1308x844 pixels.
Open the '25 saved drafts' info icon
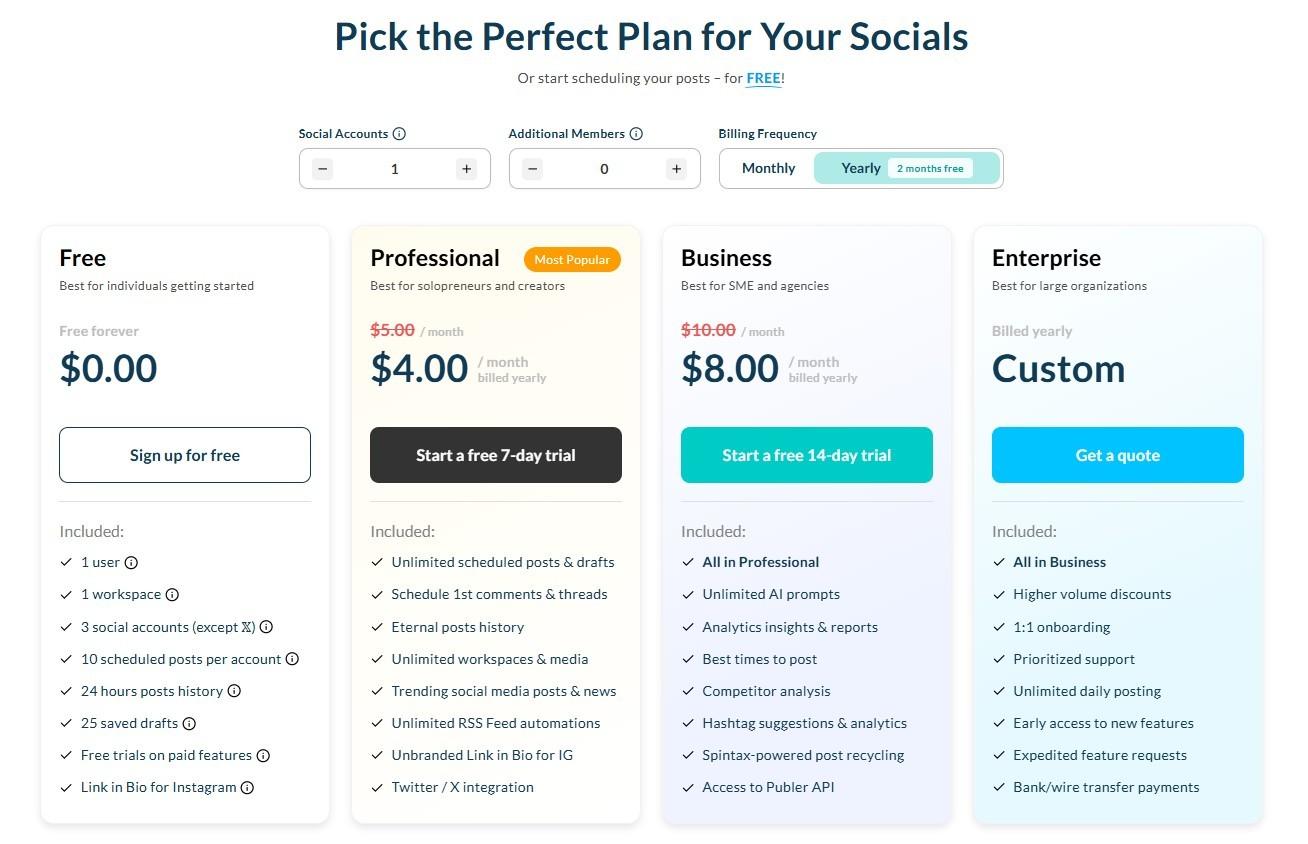[x=189, y=723]
